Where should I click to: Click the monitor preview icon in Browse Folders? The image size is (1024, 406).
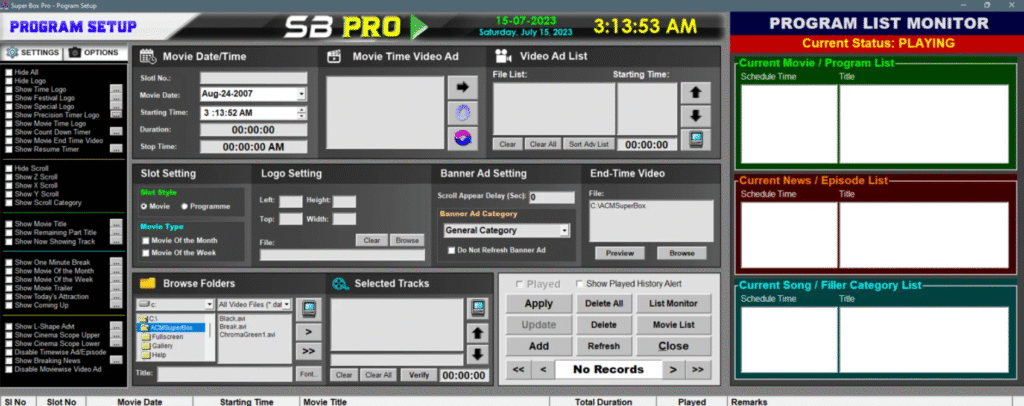point(308,309)
